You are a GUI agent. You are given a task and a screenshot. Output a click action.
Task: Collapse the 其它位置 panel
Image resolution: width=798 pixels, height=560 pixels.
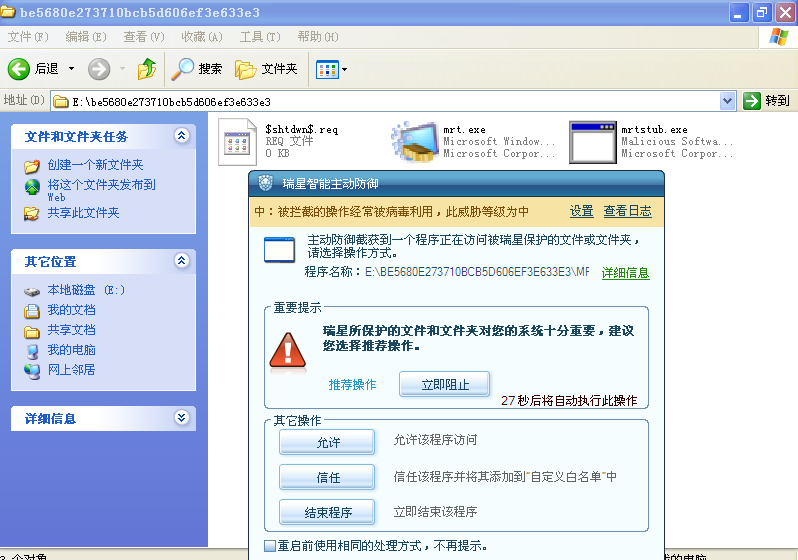(x=182, y=261)
